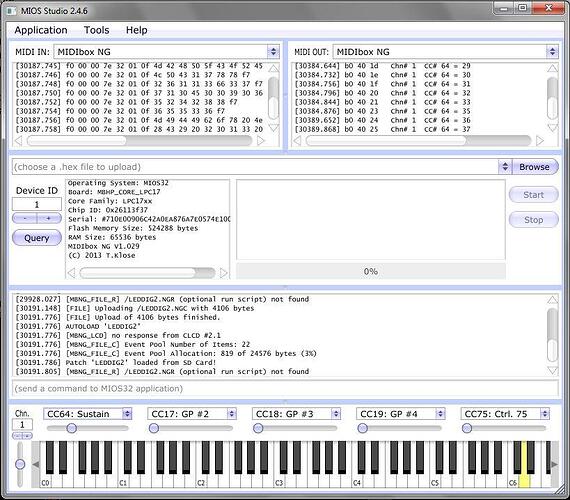The width and height of the screenshot is (570, 500).
Task: Click the Browse button
Action: click(534, 167)
